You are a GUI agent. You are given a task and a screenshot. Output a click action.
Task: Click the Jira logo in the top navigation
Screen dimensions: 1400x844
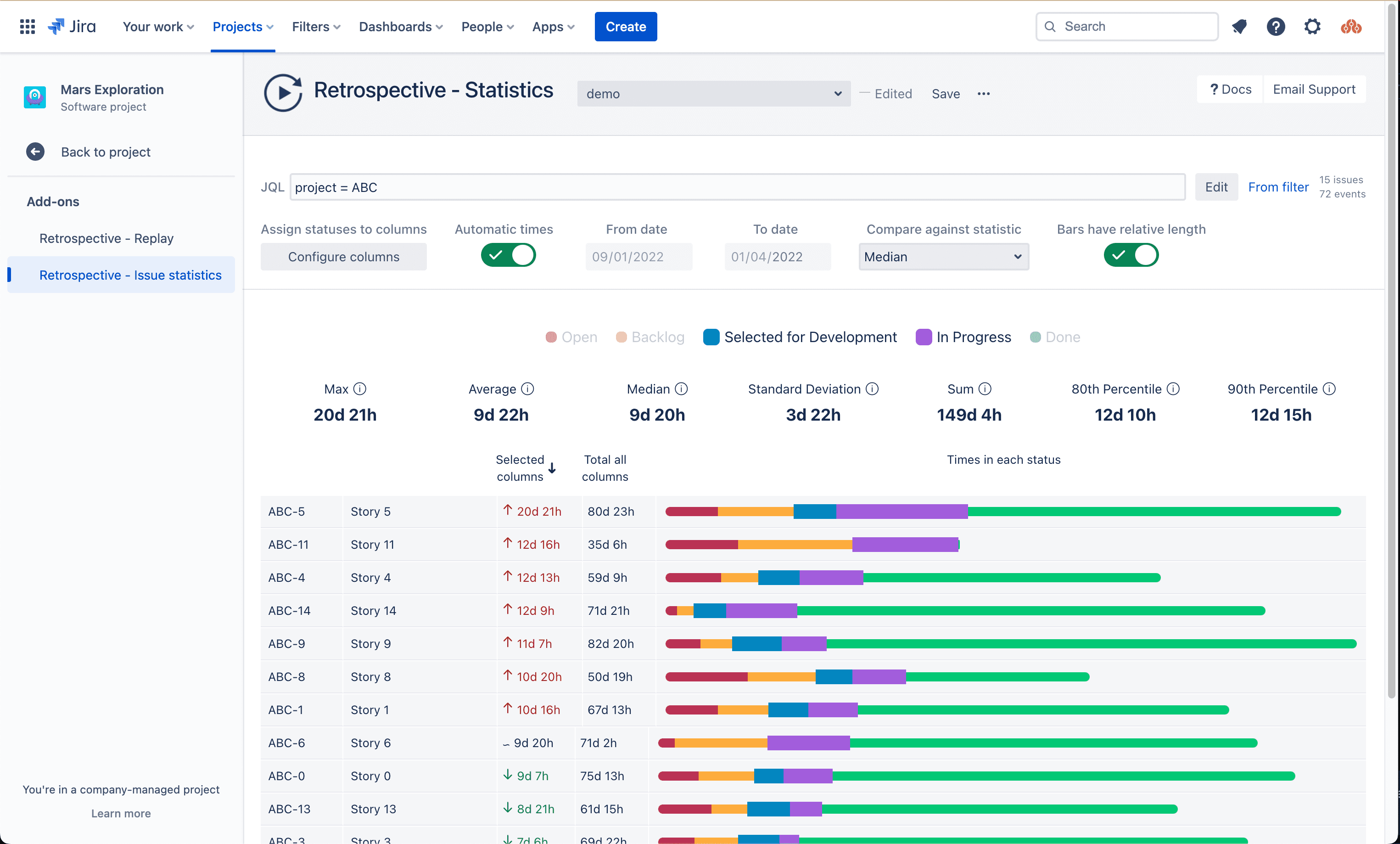click(73, 27)
